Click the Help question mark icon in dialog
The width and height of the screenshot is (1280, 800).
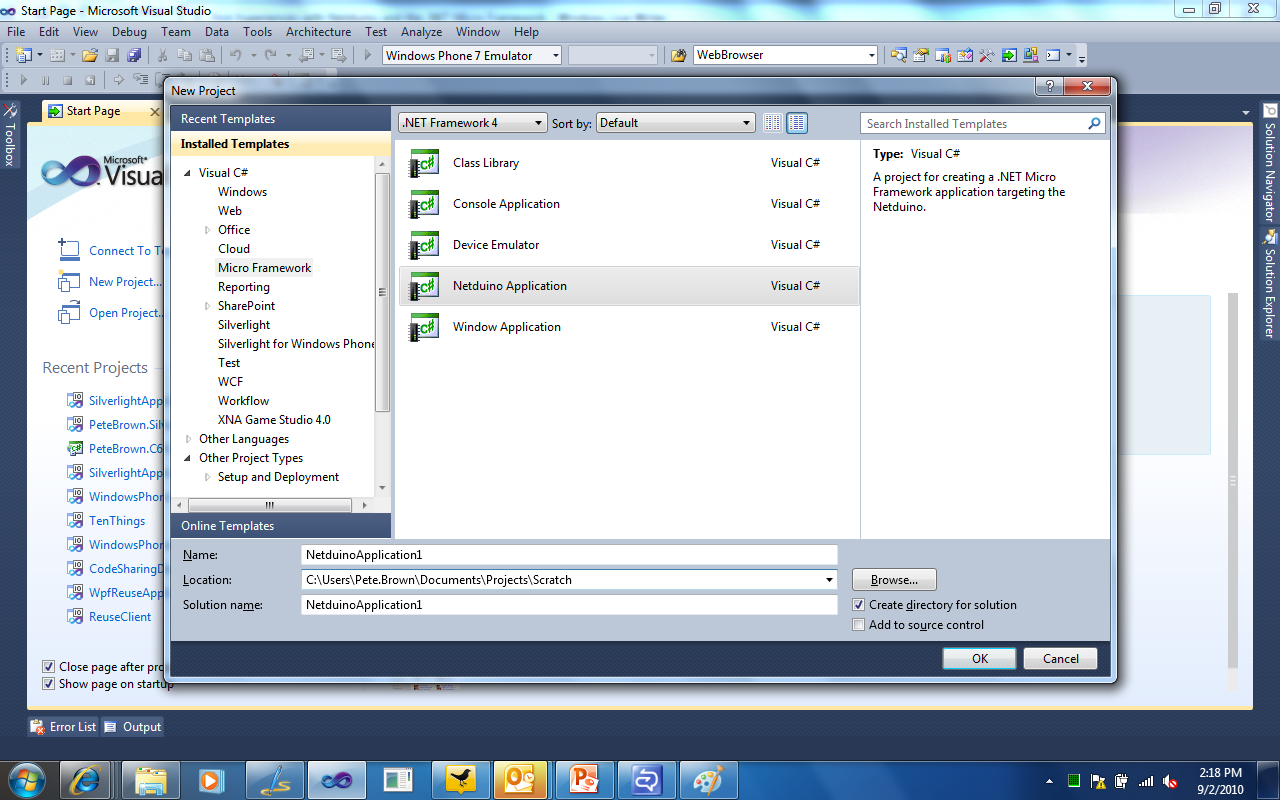1048,88
